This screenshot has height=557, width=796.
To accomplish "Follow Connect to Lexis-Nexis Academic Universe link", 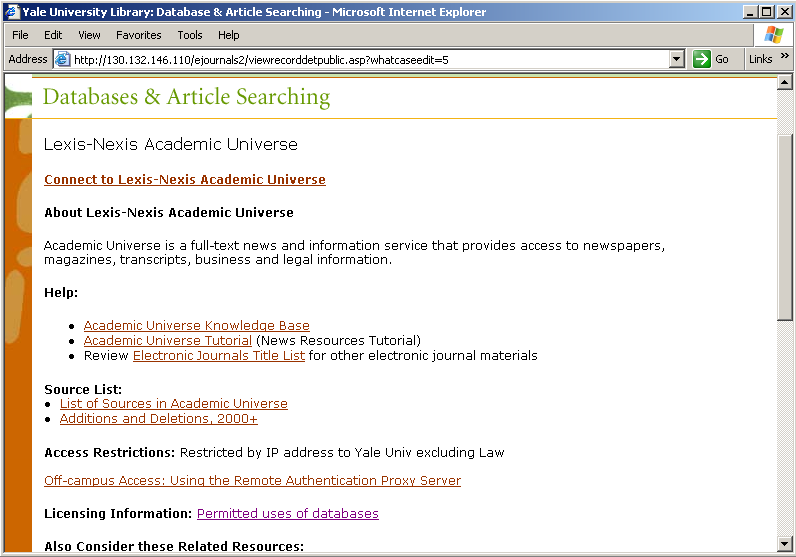I will coord(185,180).
